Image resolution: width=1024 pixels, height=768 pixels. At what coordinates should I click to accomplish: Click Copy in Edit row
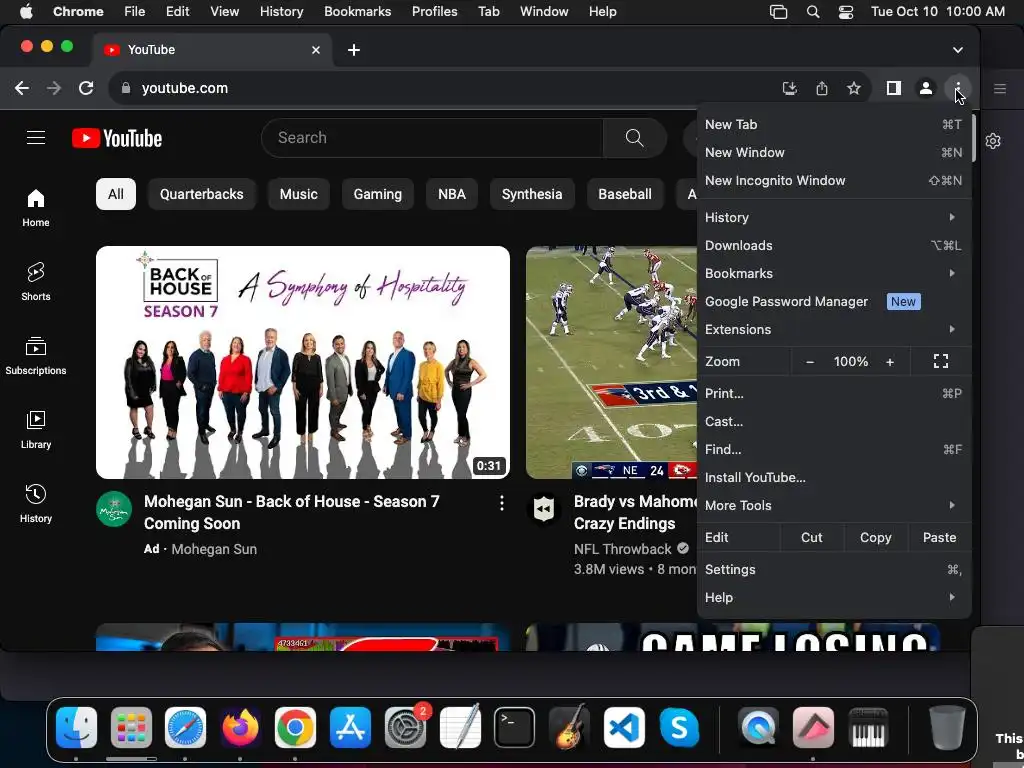click(x=875, y=537)
